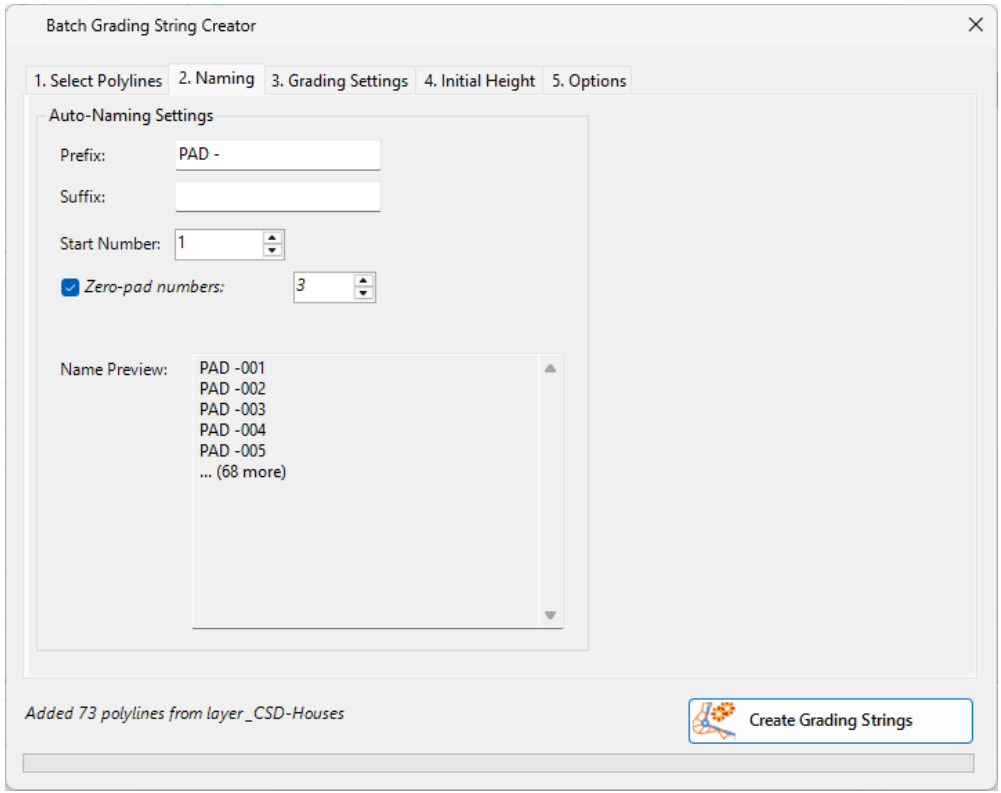Open the "5. Options" tab

pyautogui.click(x=588, y=80)
